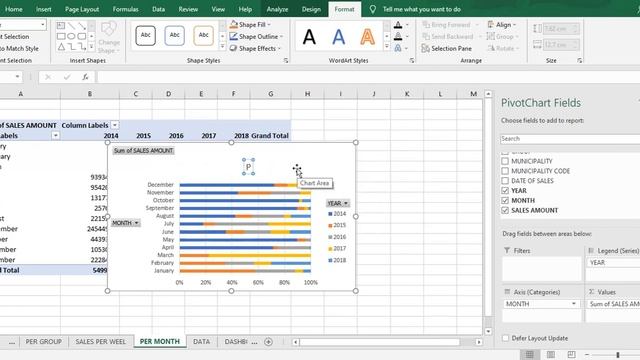The height and width of the screenshot is (360, 640).
Task: Toggle the MUNICIPALITY CODE field checkbox
Action: tap(505, 171)
